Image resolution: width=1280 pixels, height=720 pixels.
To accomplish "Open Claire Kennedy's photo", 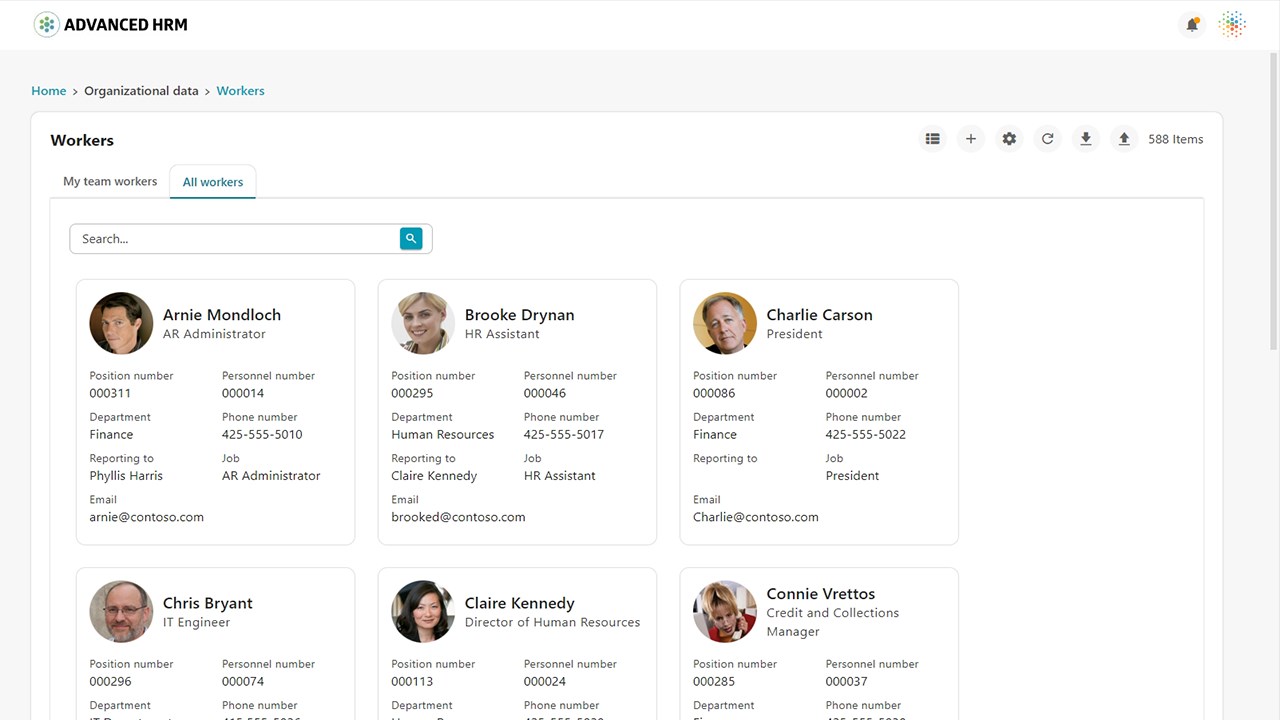I will tap(423, 611).
